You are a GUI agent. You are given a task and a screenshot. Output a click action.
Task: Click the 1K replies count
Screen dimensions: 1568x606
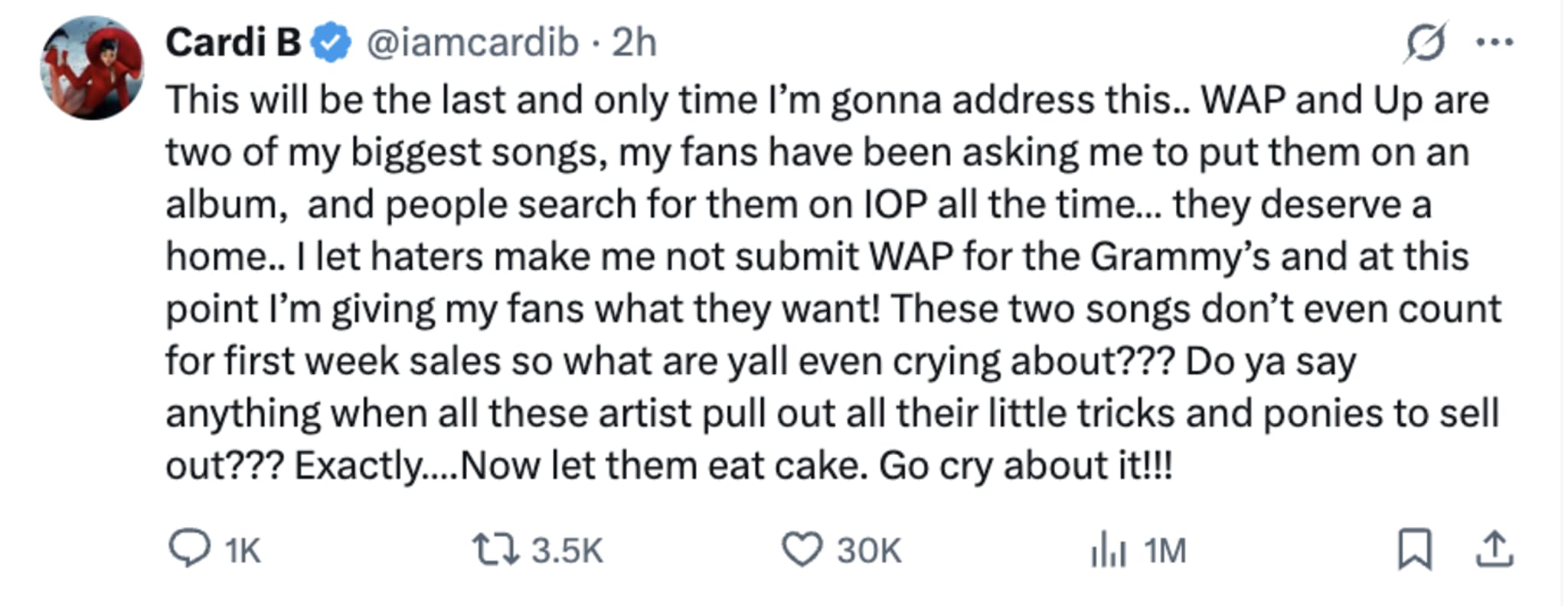point(243,551)
